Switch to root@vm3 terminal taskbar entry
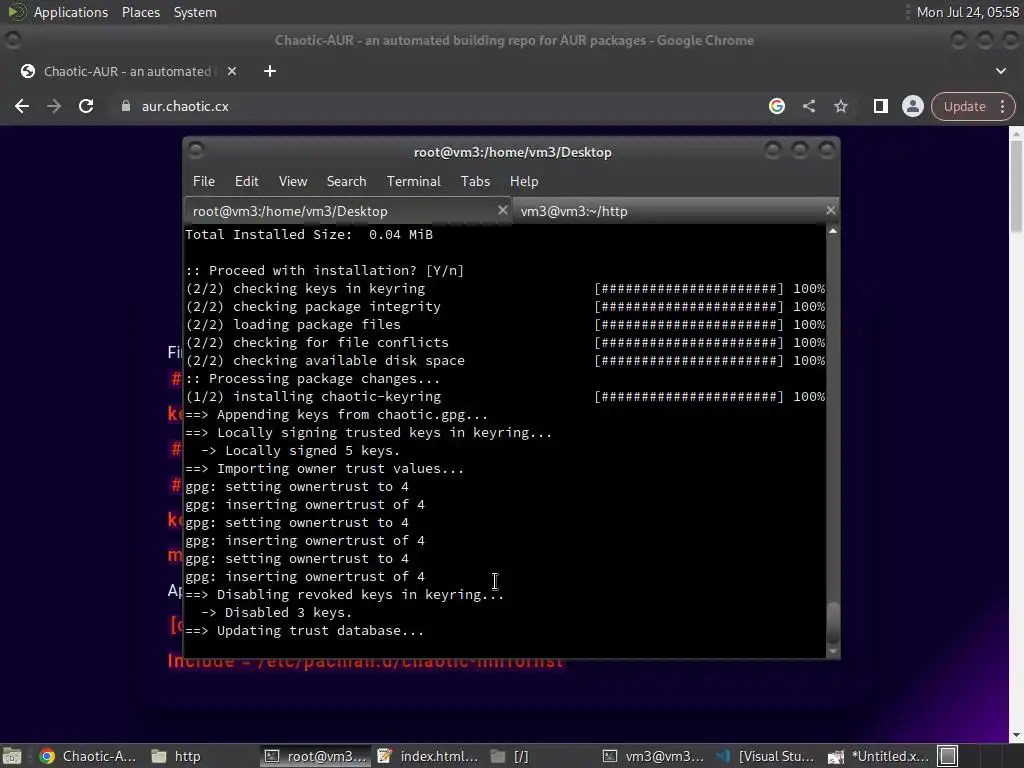This screenshot has height=768, width=1024. [x=316, y=756]
